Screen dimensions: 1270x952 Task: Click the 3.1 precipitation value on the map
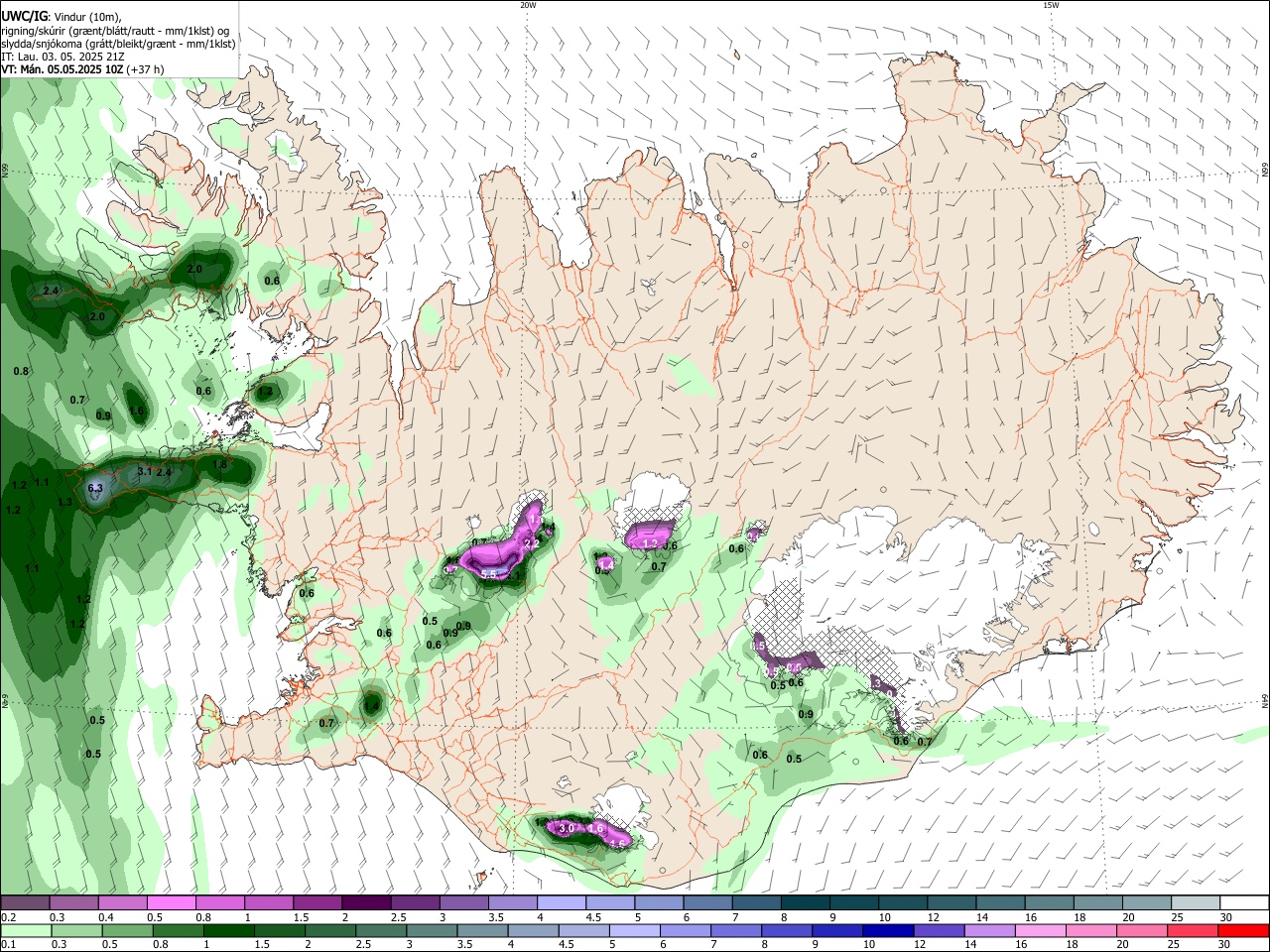pos(144,471)
